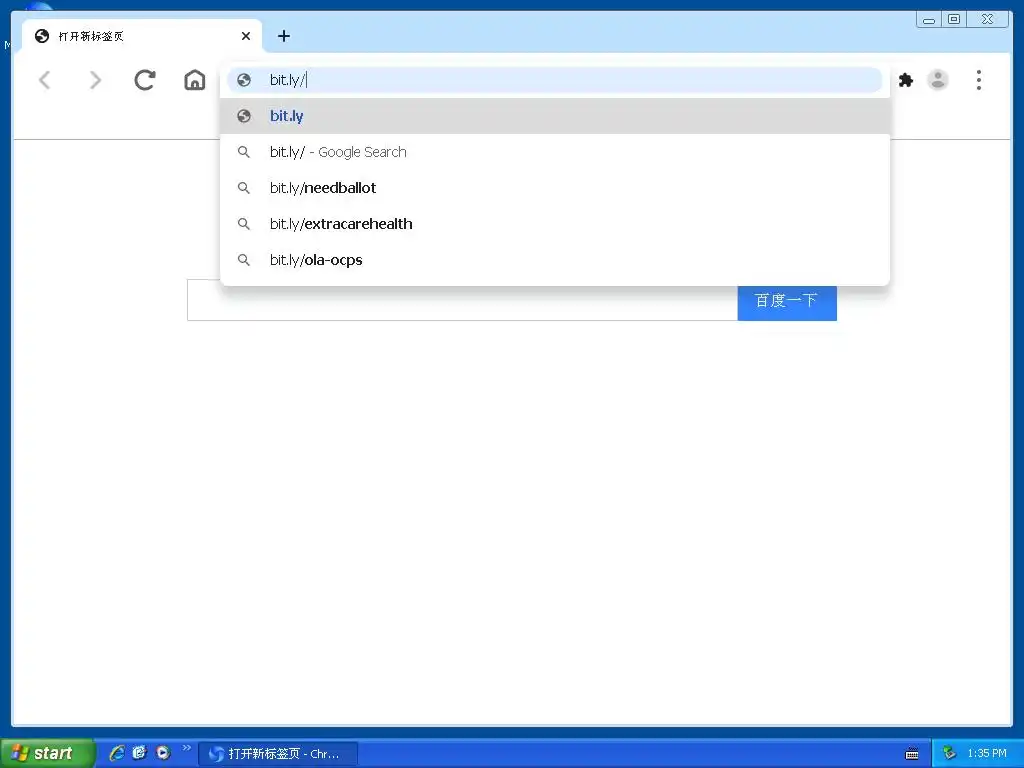Focus the Baidu search input box

point(462,300)
